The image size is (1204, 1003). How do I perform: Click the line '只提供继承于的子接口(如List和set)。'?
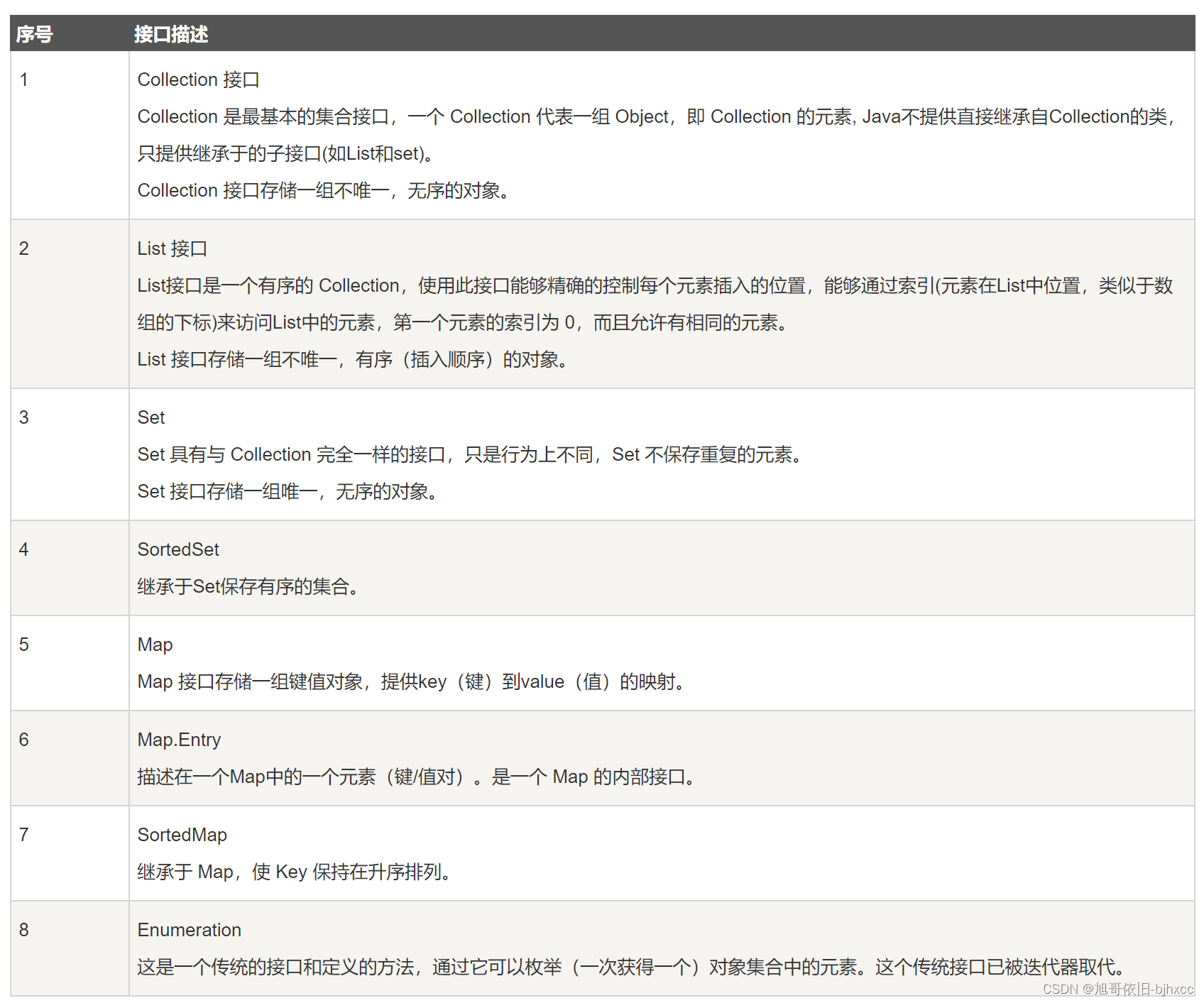[x=286, y=153]
